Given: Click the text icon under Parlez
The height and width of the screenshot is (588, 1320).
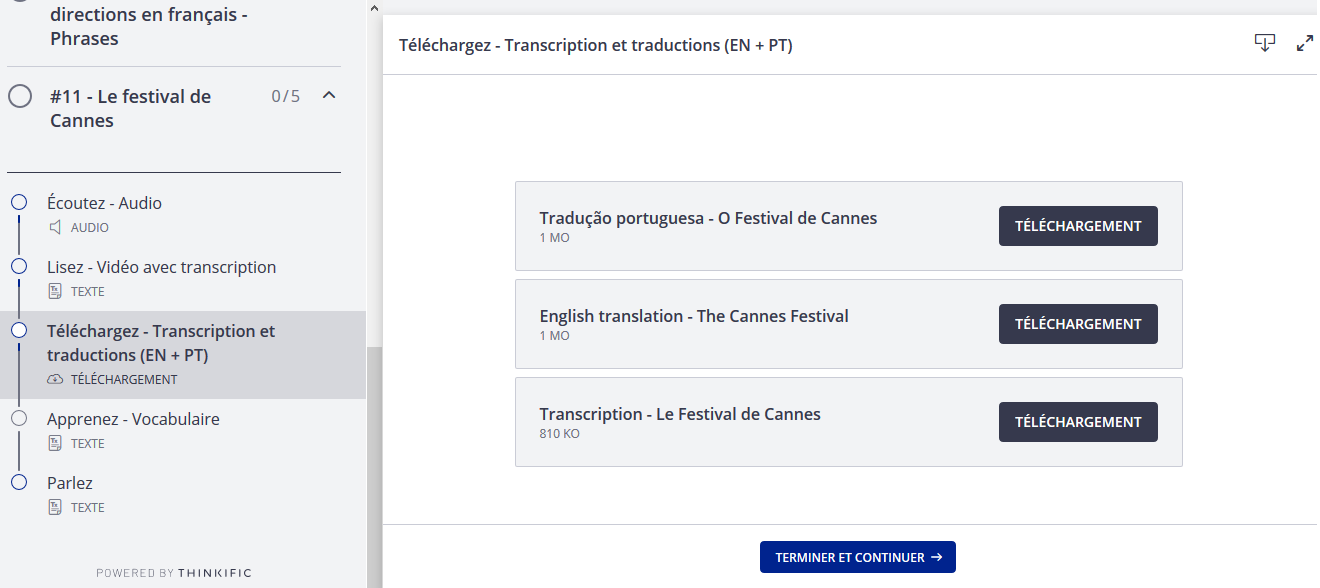Looking at the screenshot, I should tap(56, 508).
